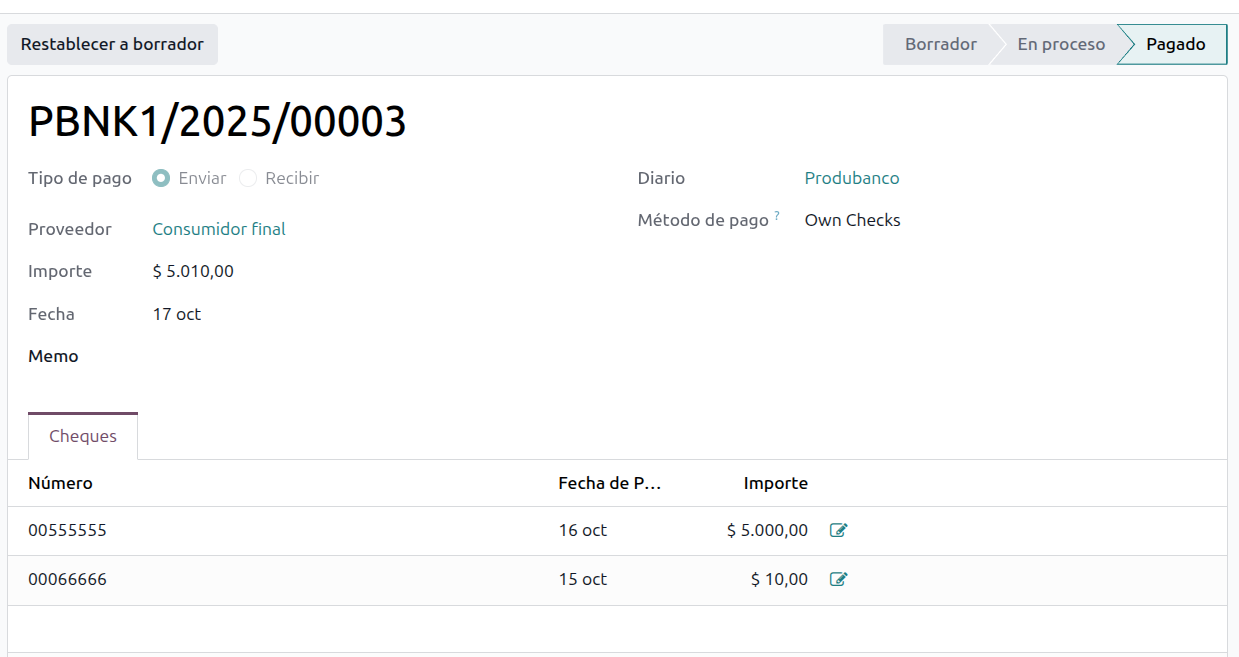Click the Fecha field showing 17 oct
The width and height of the screenshot is (1239, 657).
click(177, 314)
